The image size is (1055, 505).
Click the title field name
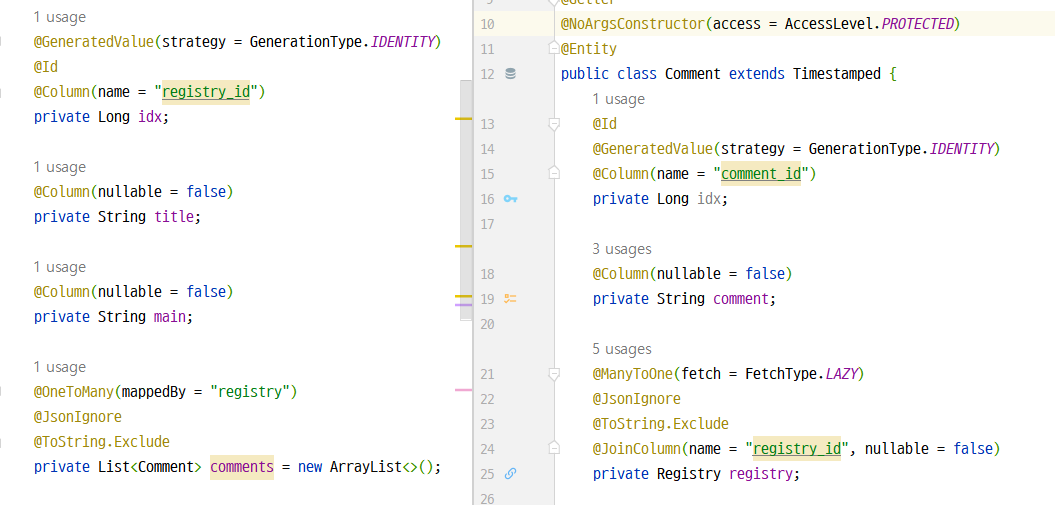(174, 217)
